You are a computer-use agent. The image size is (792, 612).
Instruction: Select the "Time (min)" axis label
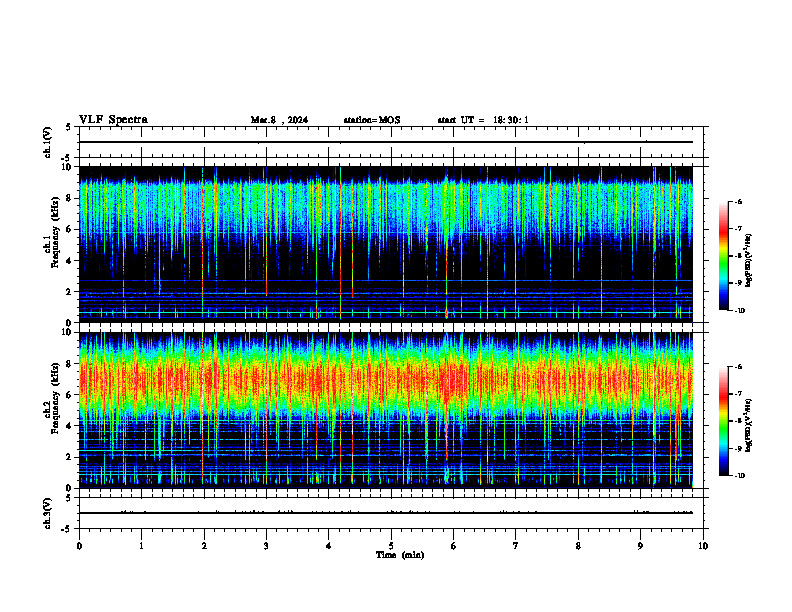pyautogui.click(x=400, y=555)
